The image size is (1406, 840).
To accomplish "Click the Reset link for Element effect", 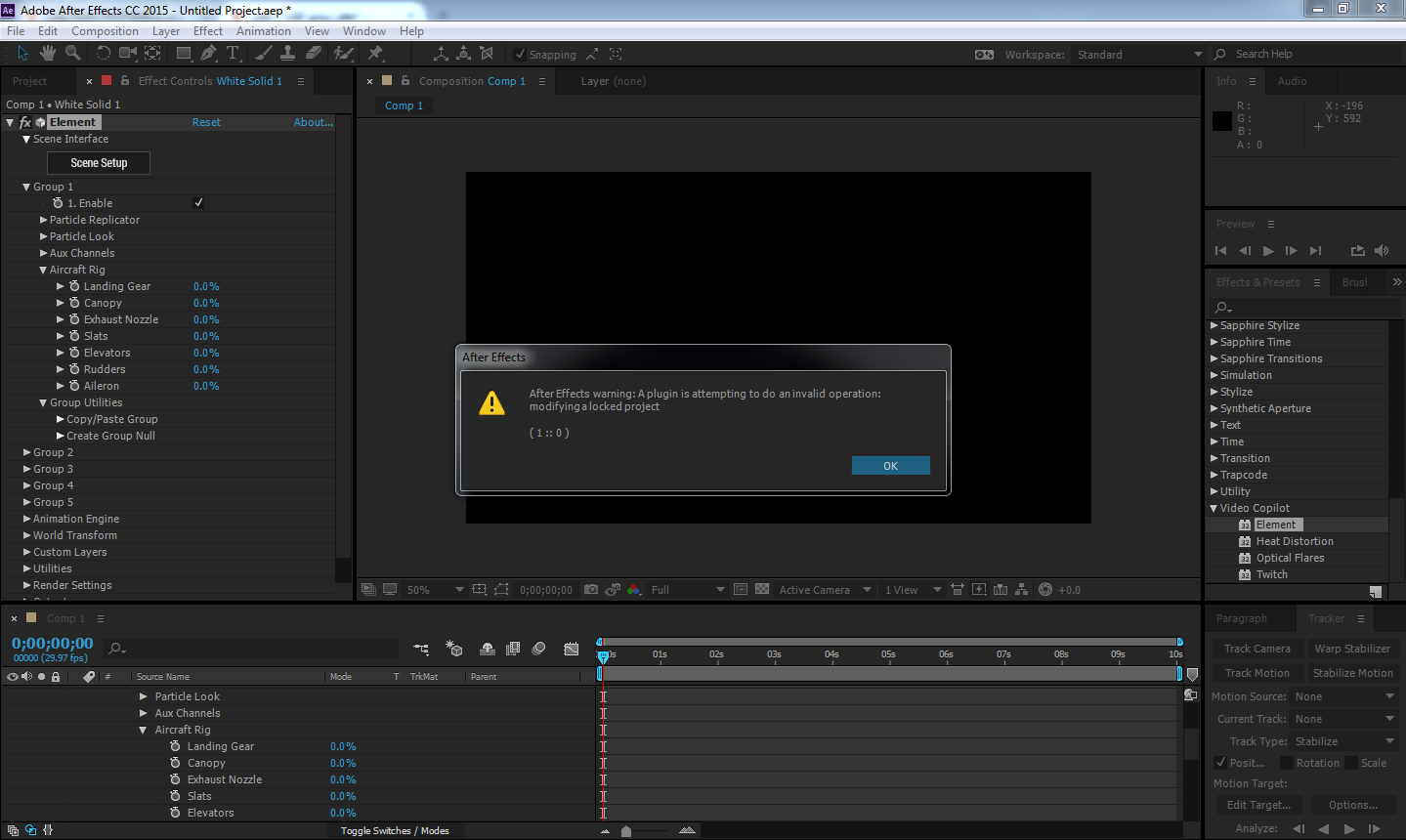I will pos(206,122).
